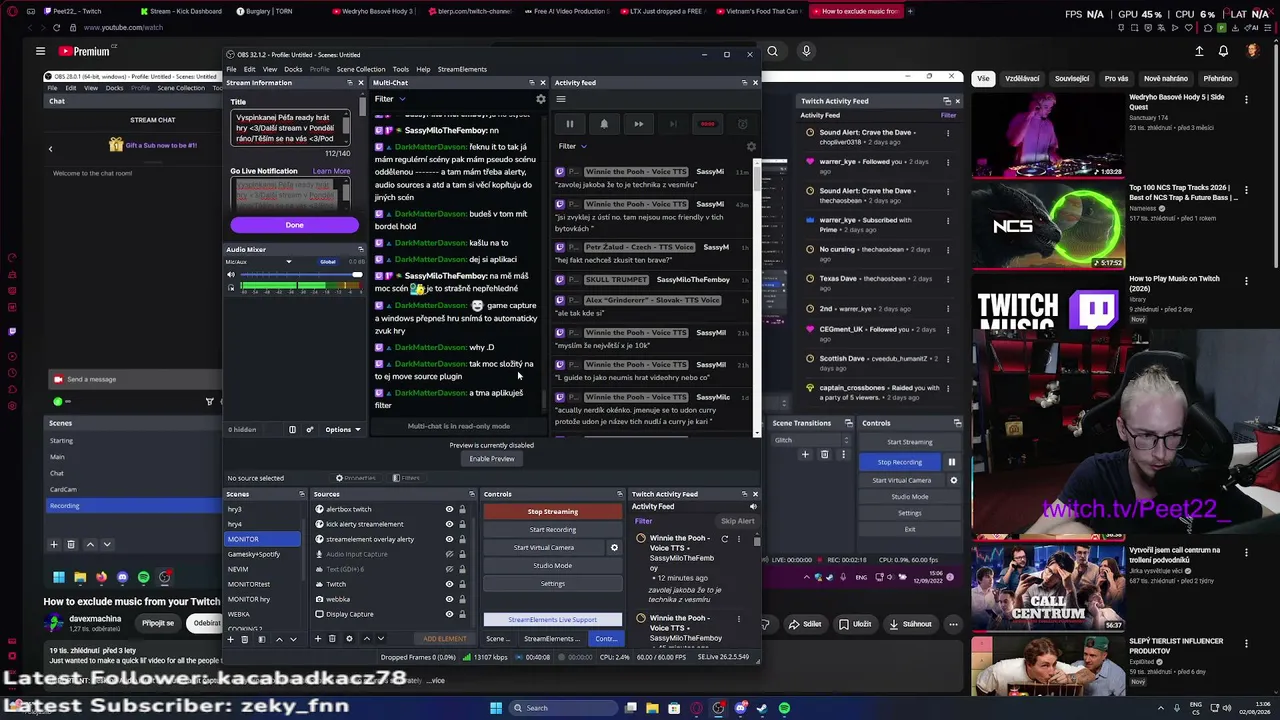Switch to the StreamElements dock tab
This screenshot has width=1280, height=720.
click(551, 639)
